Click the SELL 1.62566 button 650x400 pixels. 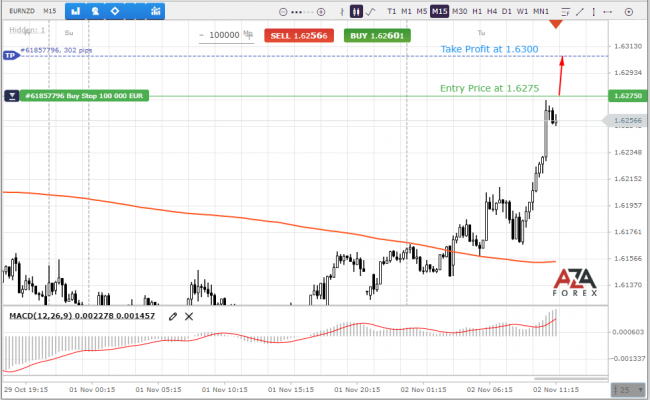299,36
